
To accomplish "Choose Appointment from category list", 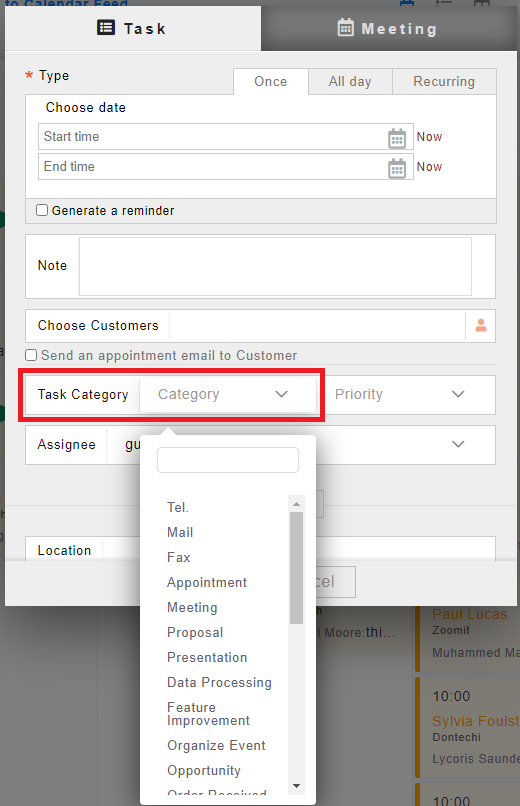I will (x=207, y=582).
